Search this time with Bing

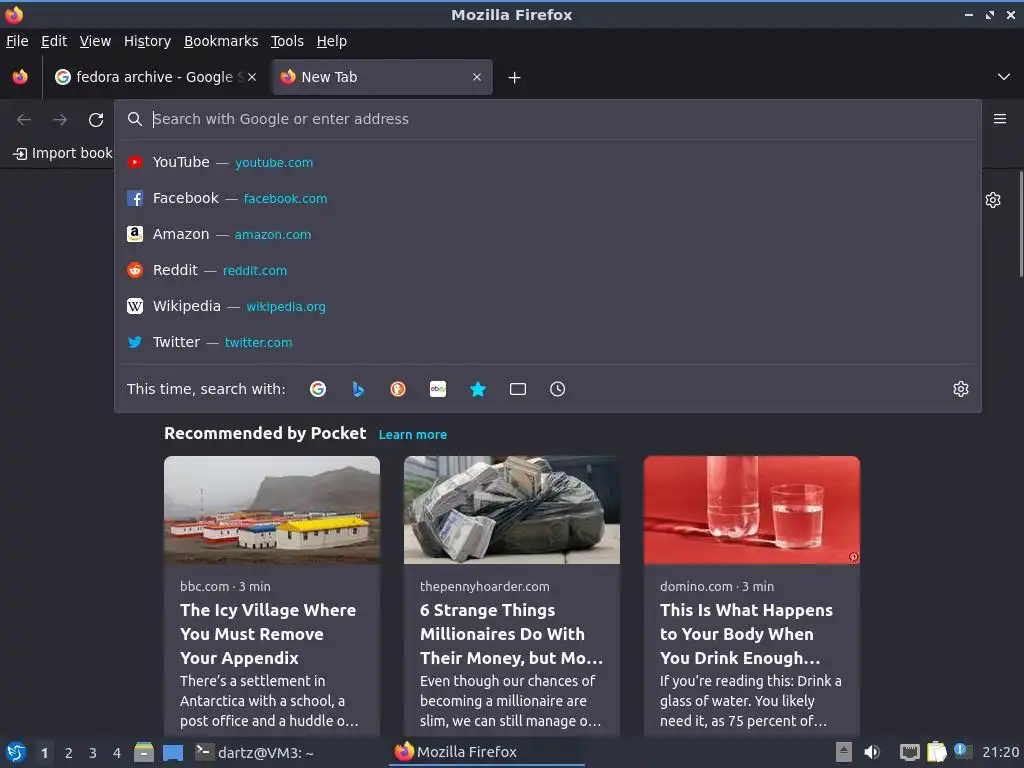pos(358,389)
